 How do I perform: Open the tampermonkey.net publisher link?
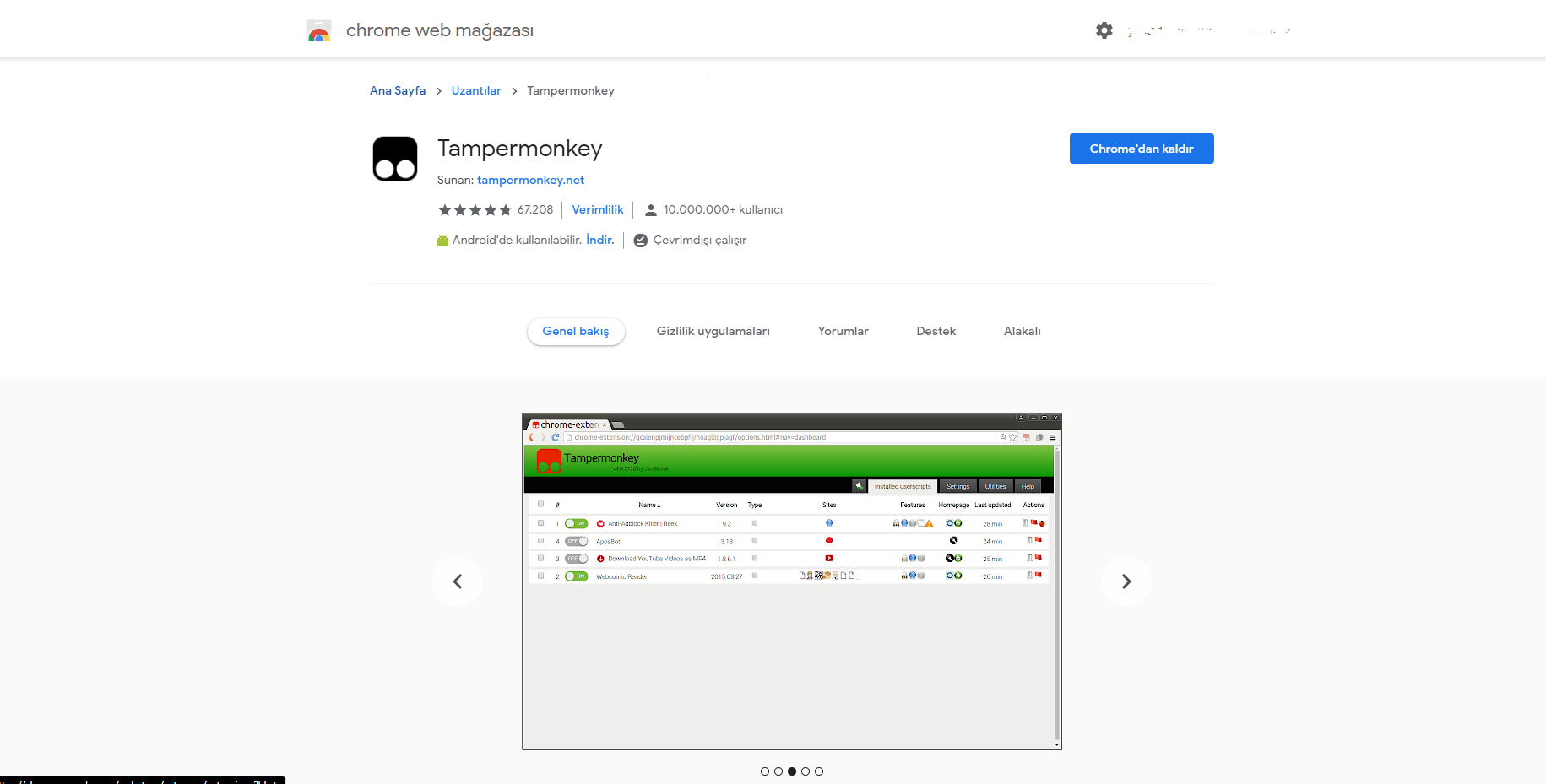point(530,180)
